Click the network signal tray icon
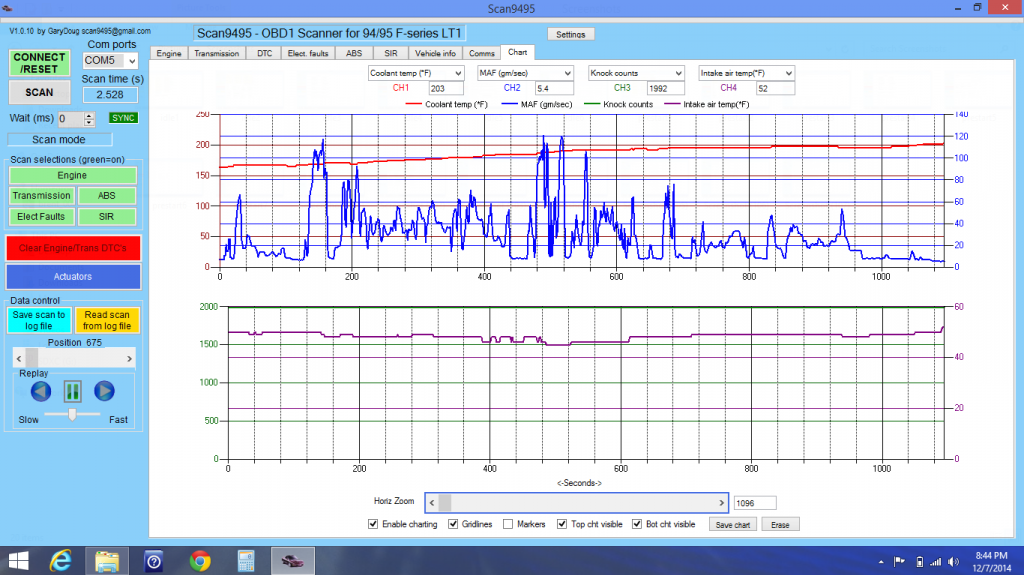 [936, 562]
